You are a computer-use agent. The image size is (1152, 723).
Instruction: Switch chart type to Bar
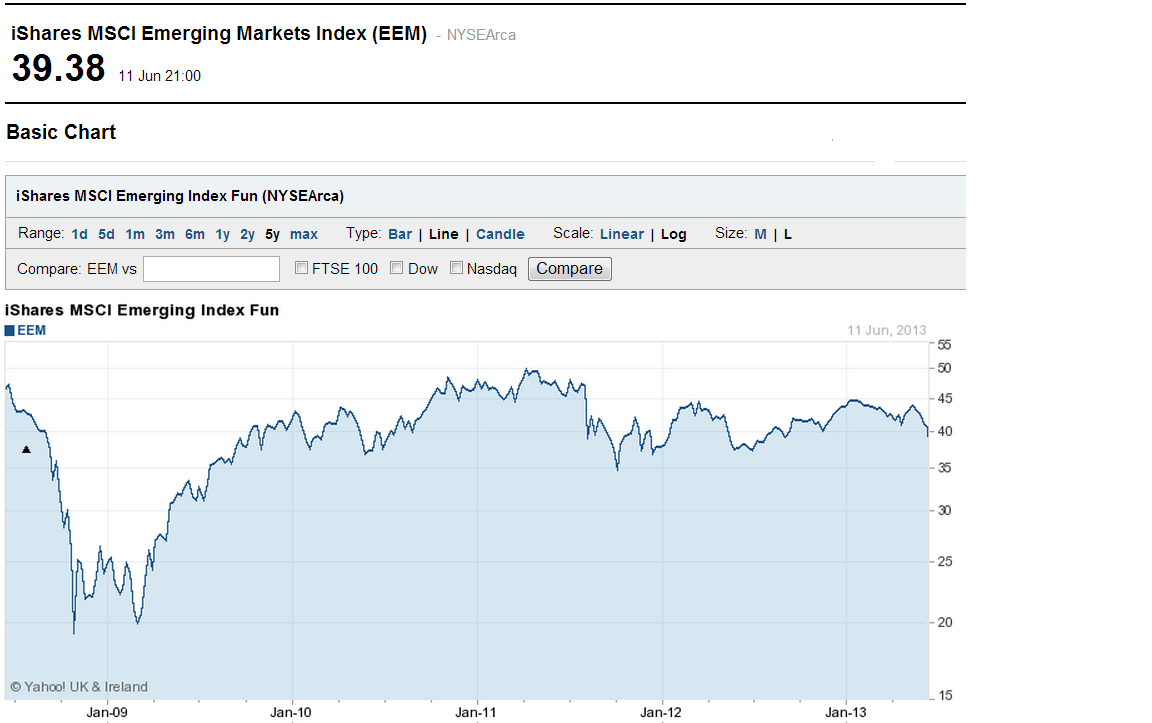(400, 234)
